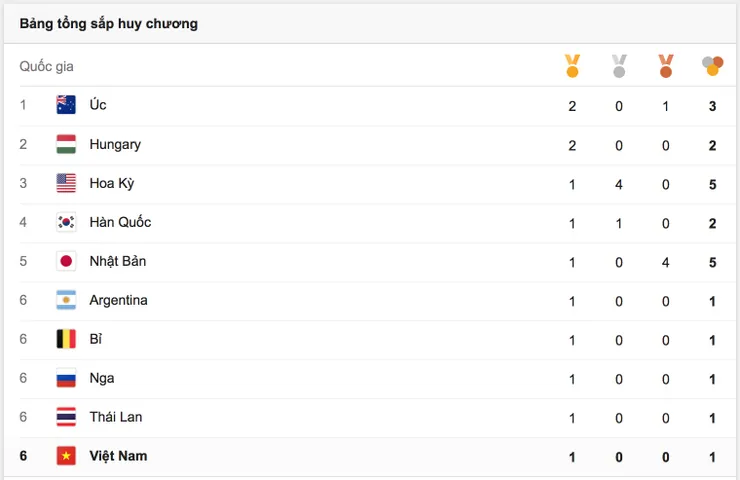Click the Quốc gia column header
The height and width of the screenshot is (480, 740).
click(x=46, y=66)
